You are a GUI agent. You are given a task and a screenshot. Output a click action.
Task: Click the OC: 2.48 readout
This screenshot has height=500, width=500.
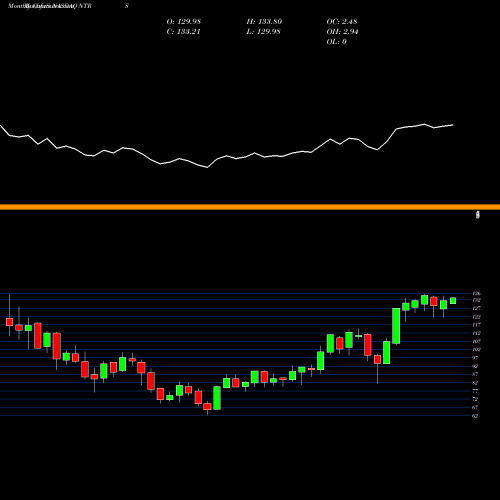(x=342, y=22)
